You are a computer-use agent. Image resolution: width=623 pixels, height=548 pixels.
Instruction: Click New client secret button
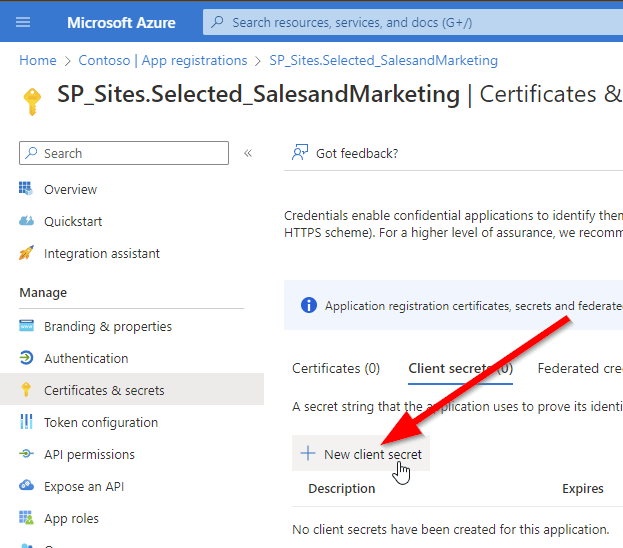pos(361,453)
